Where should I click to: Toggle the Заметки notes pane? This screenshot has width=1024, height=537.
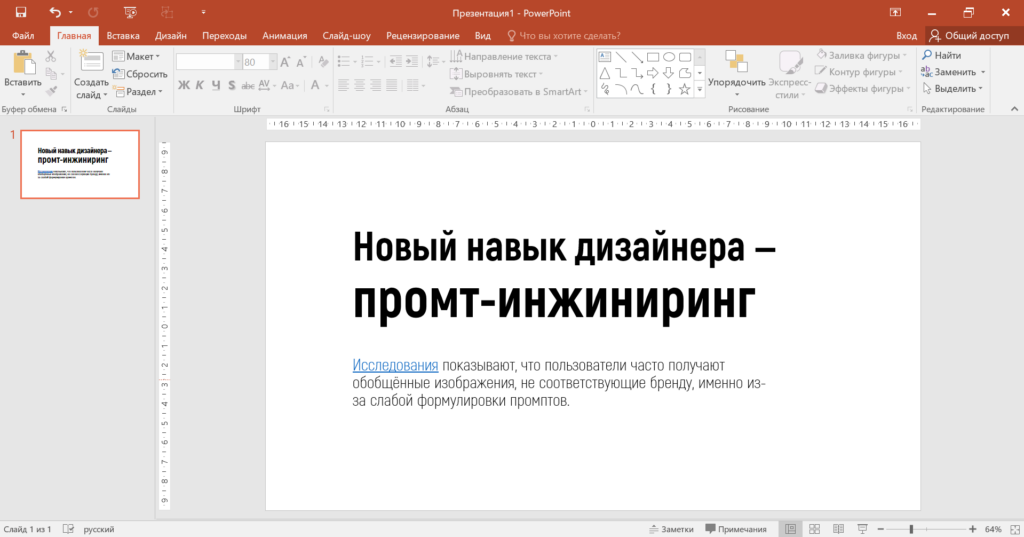pos(671,529)
